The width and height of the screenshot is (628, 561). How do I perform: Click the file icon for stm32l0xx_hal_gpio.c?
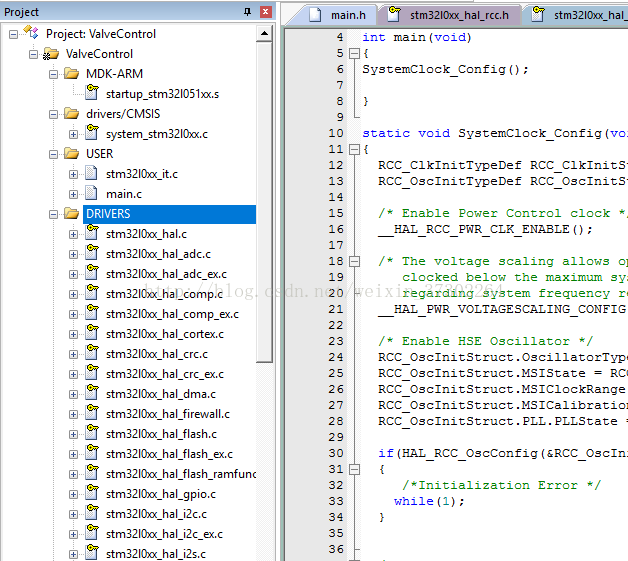point(91,494)
